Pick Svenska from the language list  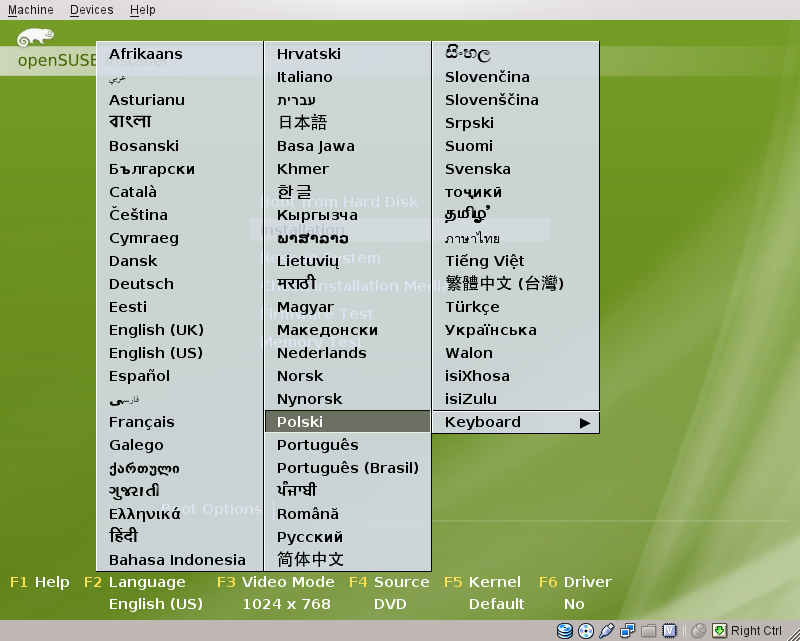(x=478, y=169)
